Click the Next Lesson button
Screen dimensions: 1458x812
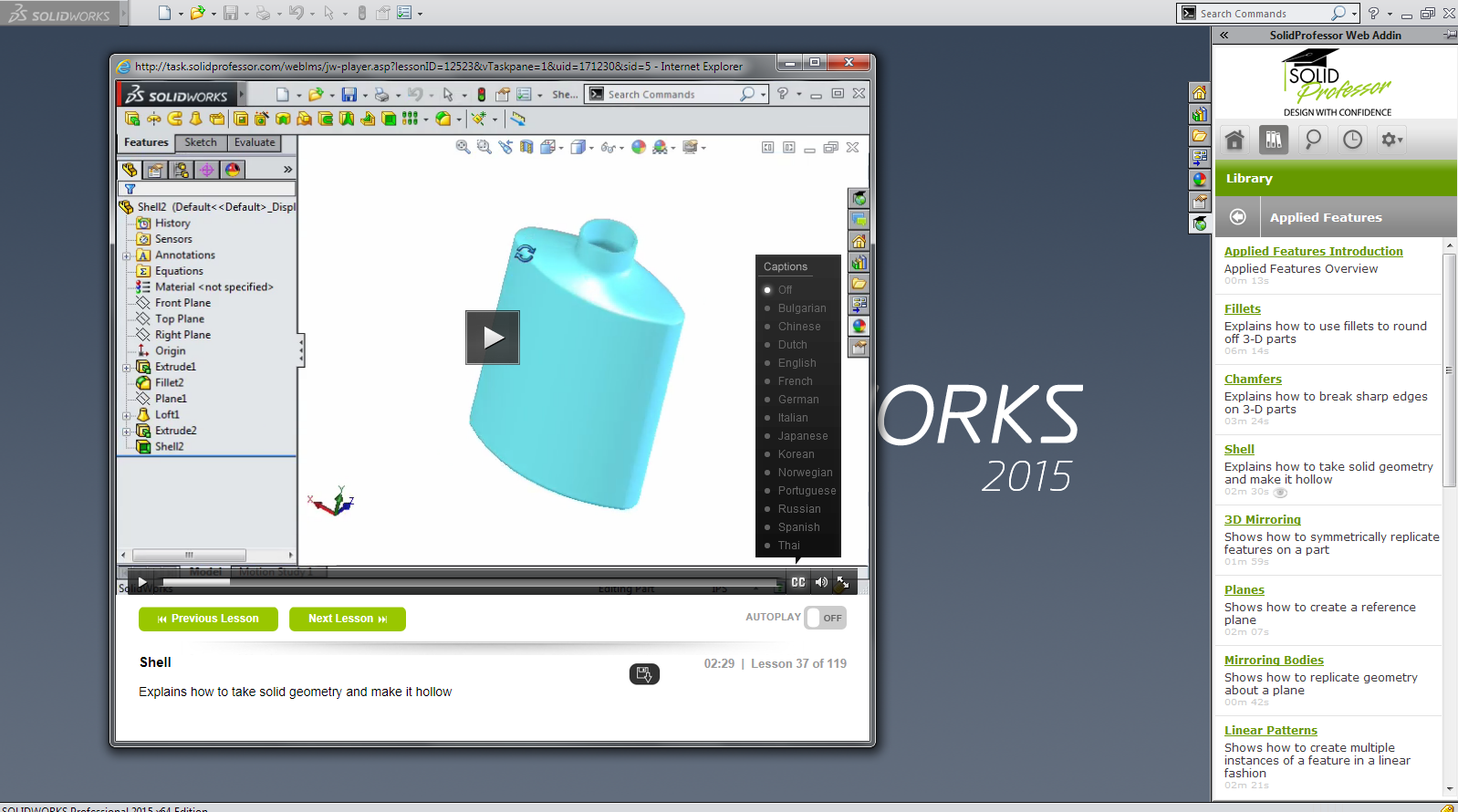tap(347, 619)
